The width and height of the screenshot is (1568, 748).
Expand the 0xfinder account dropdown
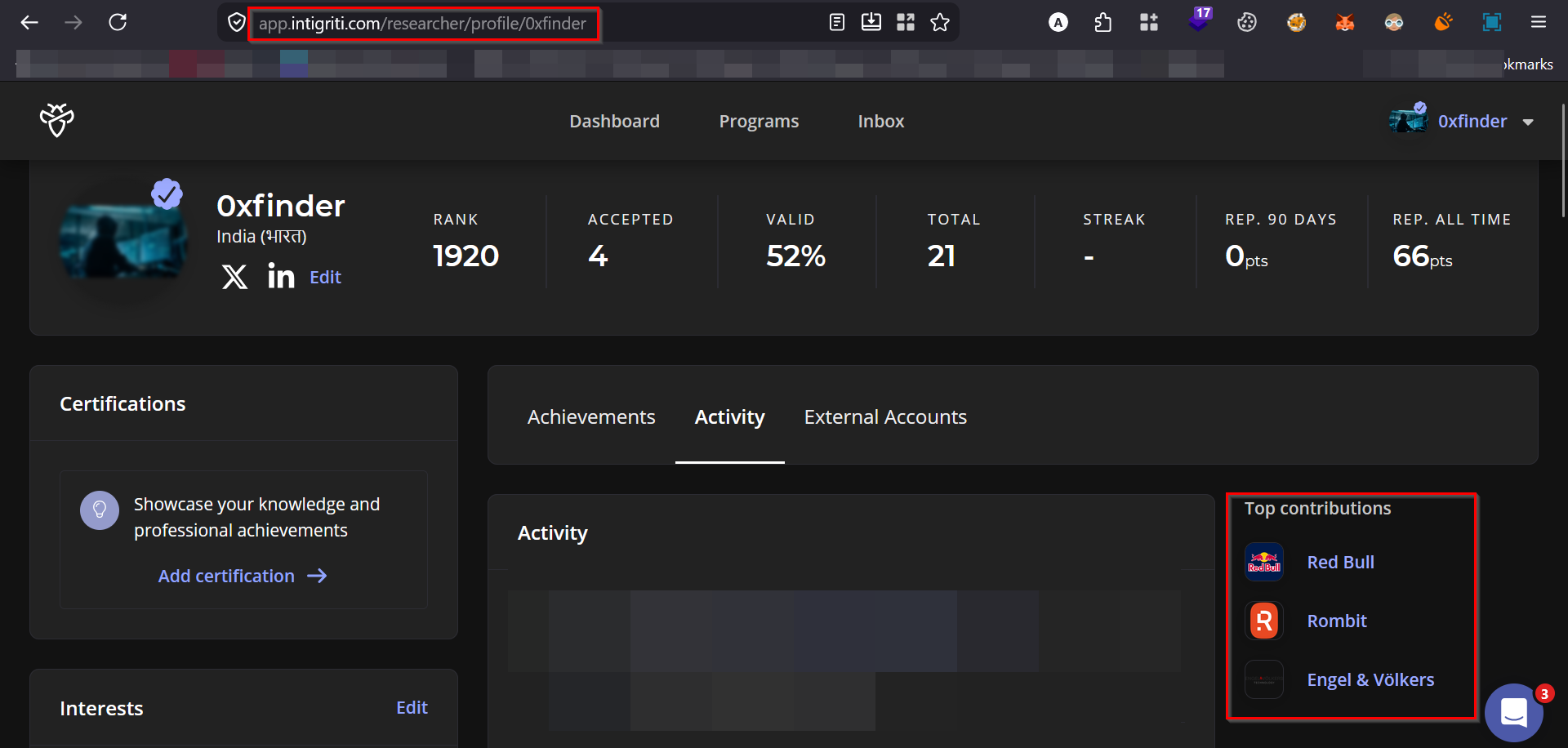pyautogui.click(x=1527, y=122)
